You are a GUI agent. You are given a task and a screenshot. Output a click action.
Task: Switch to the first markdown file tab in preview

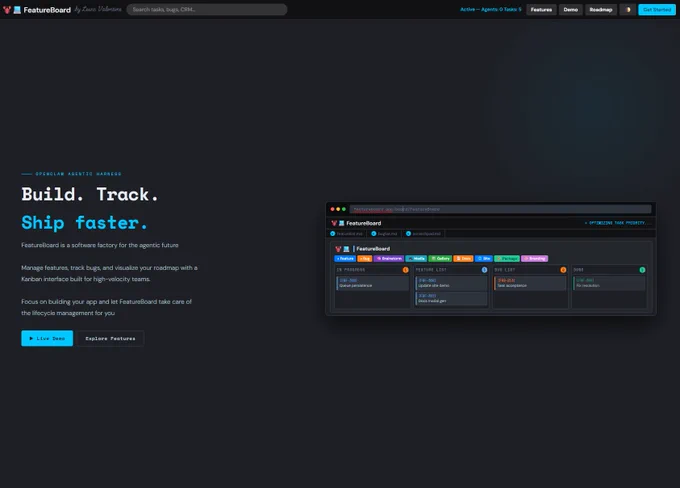(347, 234)
